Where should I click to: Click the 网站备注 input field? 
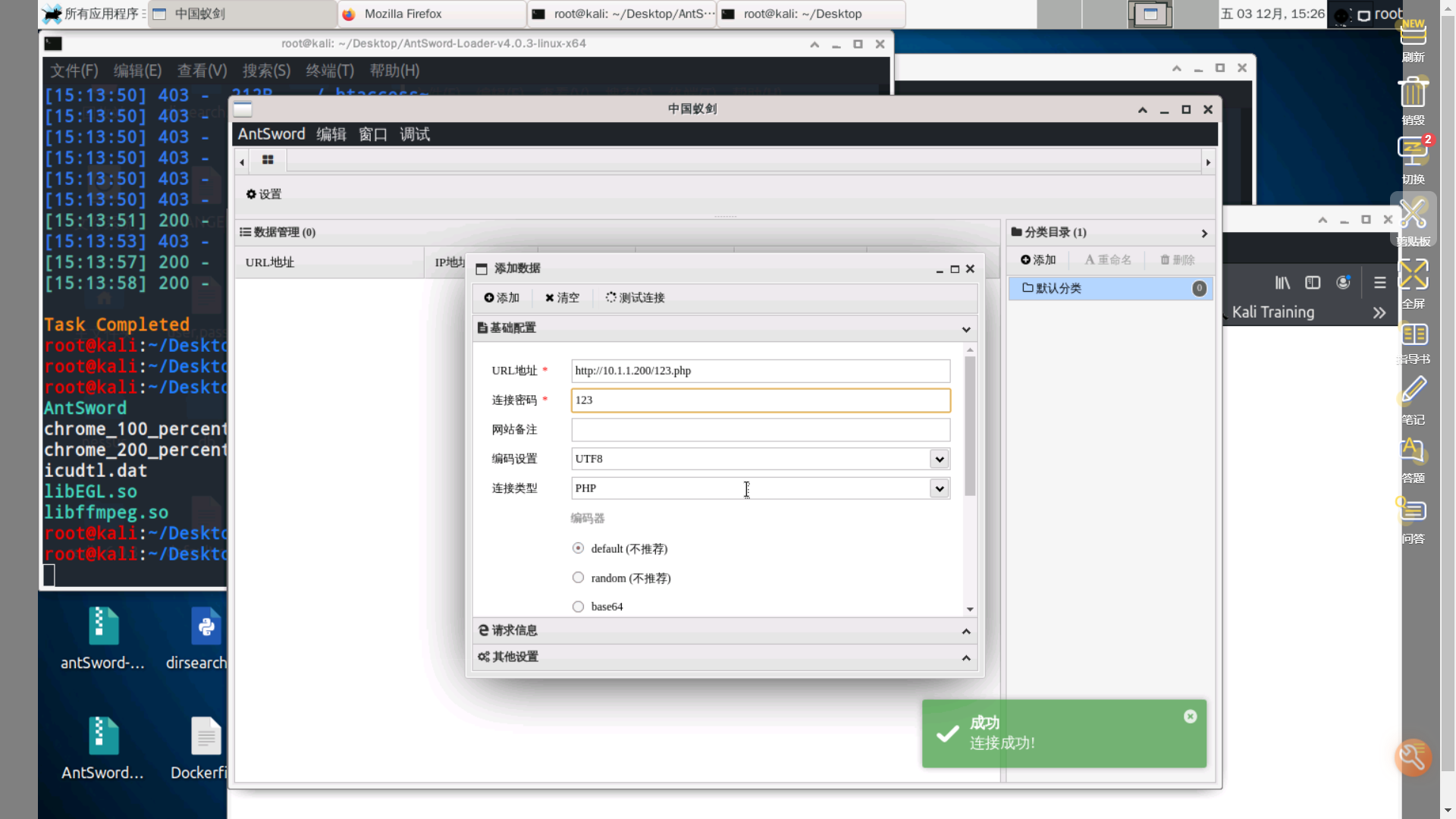coord(760,430)
